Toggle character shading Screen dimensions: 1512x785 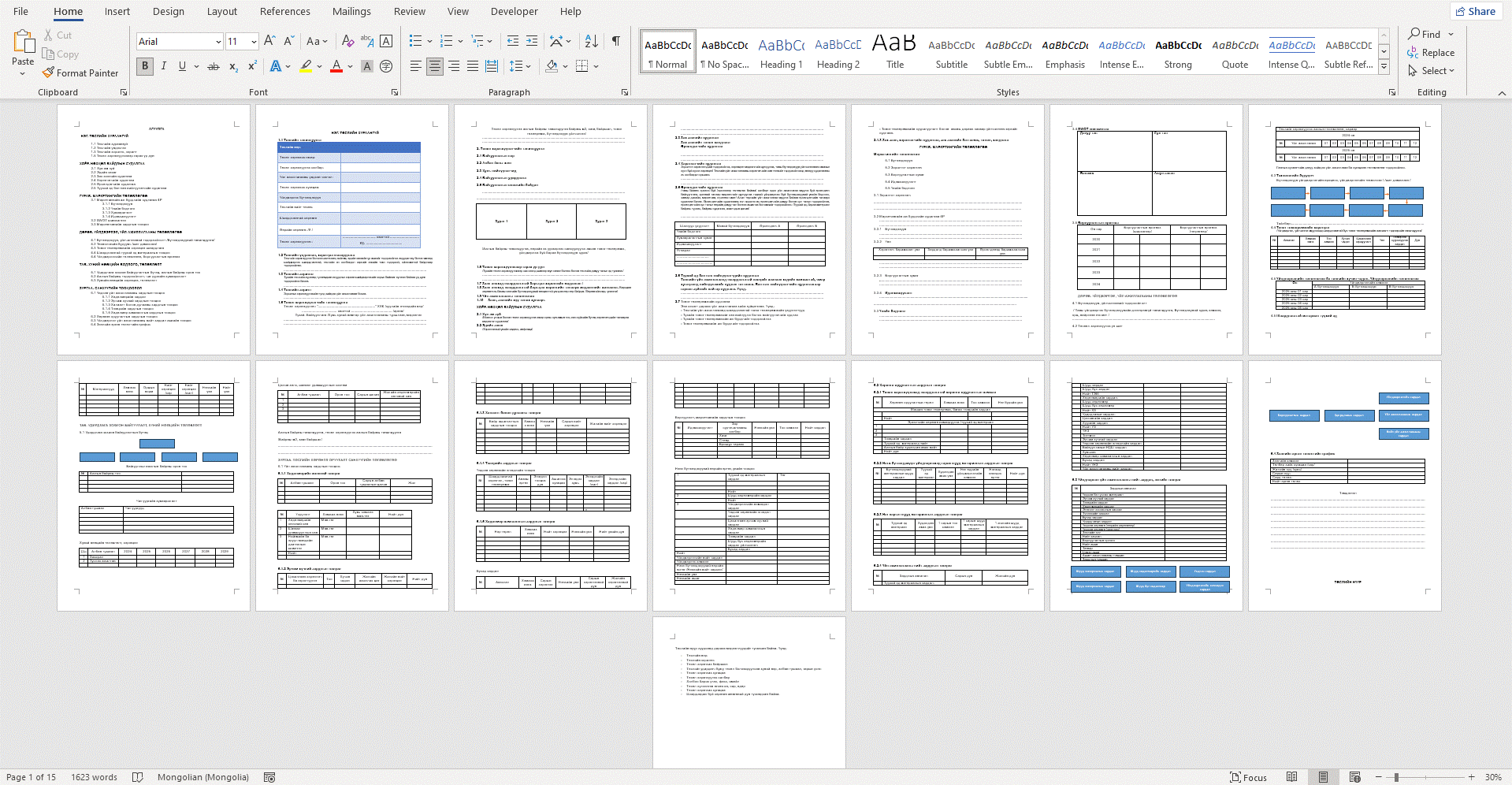coord(367,66)
